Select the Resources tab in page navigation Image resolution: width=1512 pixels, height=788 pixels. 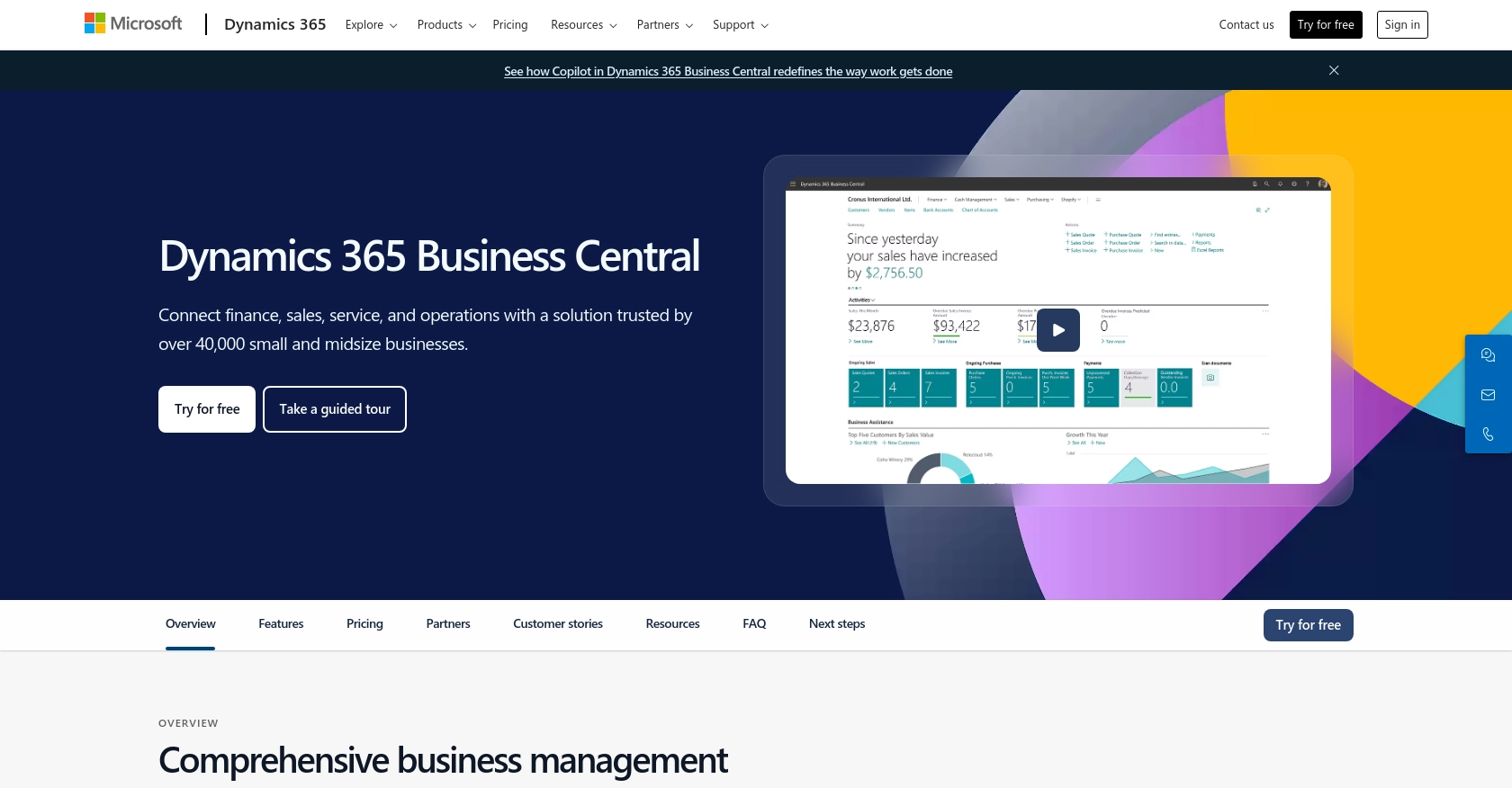click(672, 624)
